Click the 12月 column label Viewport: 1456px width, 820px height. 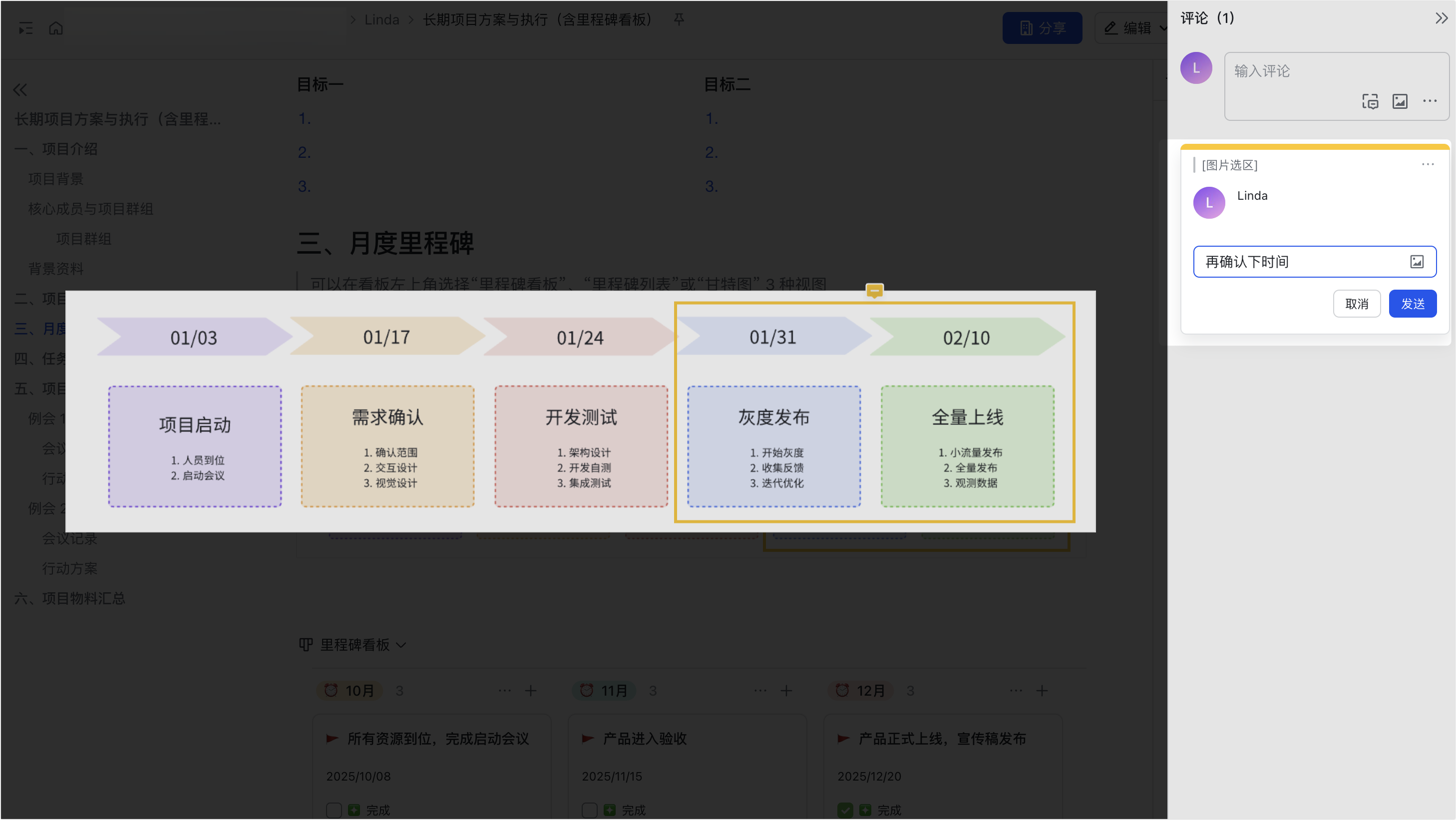860,691
